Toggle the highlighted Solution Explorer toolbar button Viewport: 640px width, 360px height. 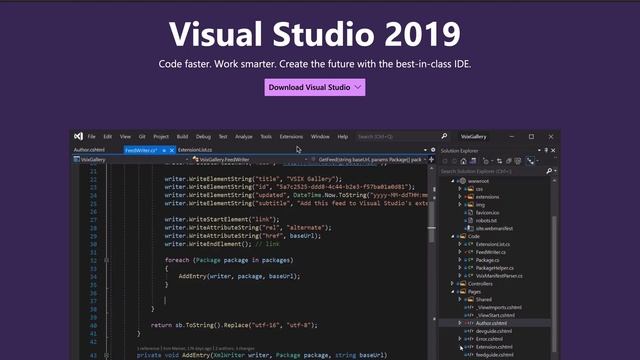[x=531, y=161]
